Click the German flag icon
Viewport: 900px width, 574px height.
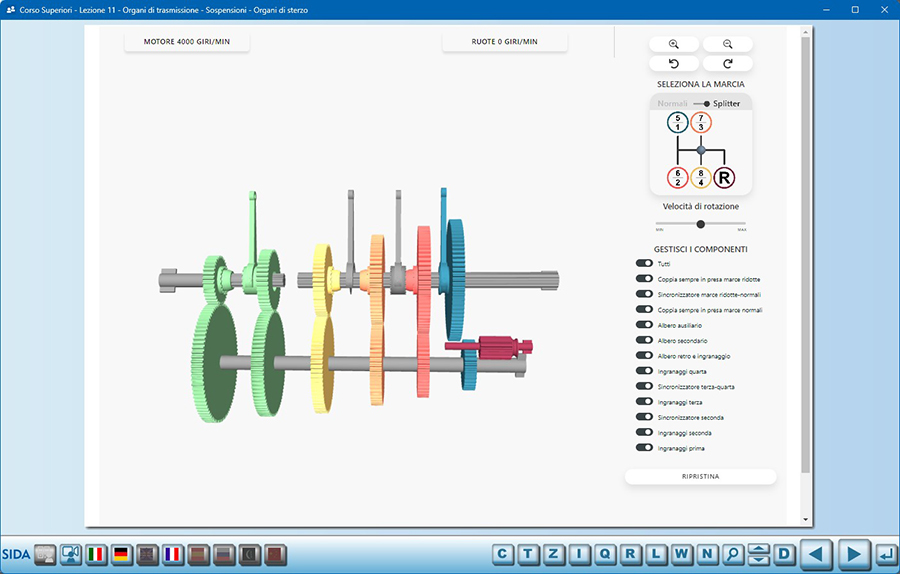pos(121,553)
